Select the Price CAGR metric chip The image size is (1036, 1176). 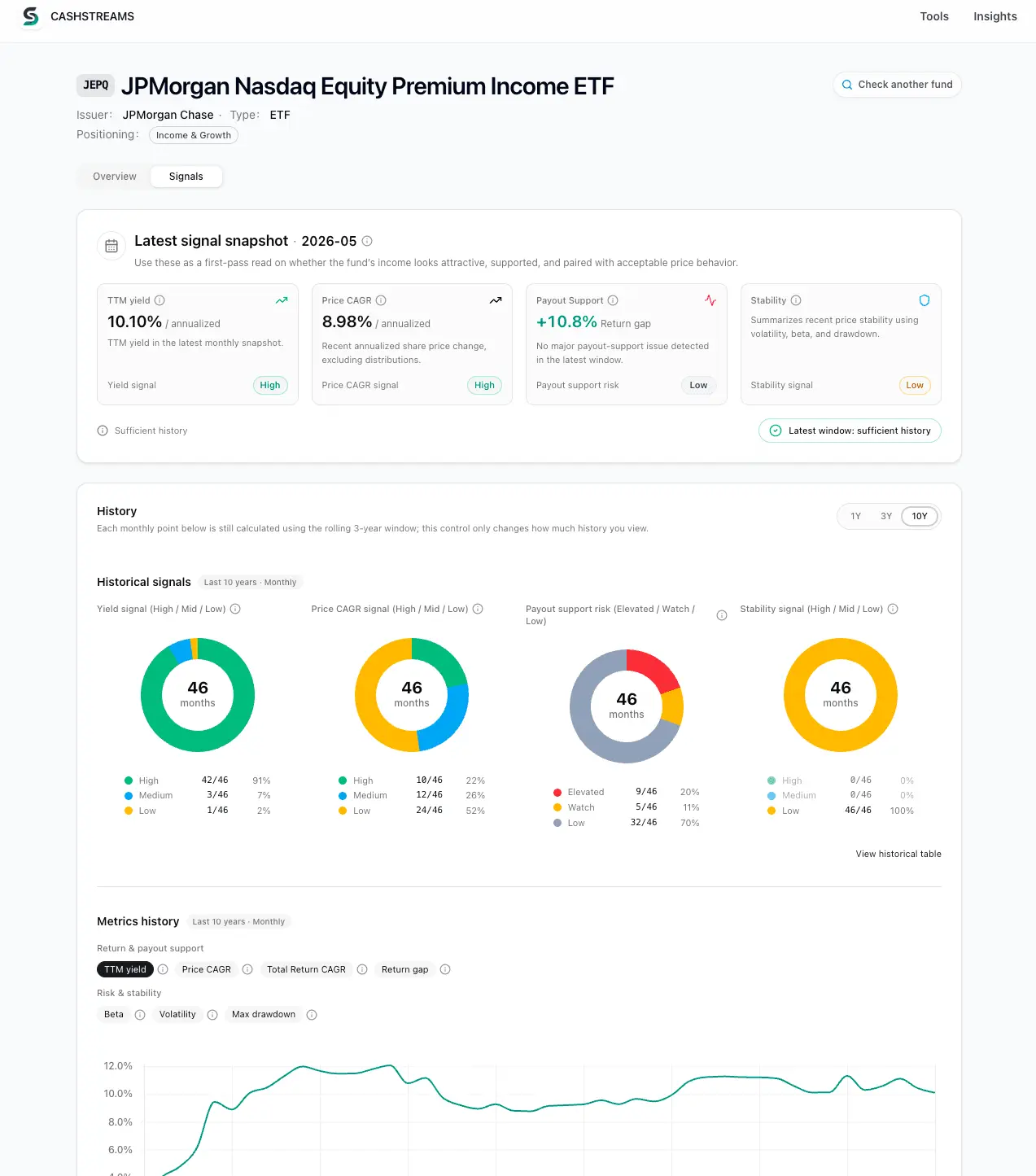(207, 969)
